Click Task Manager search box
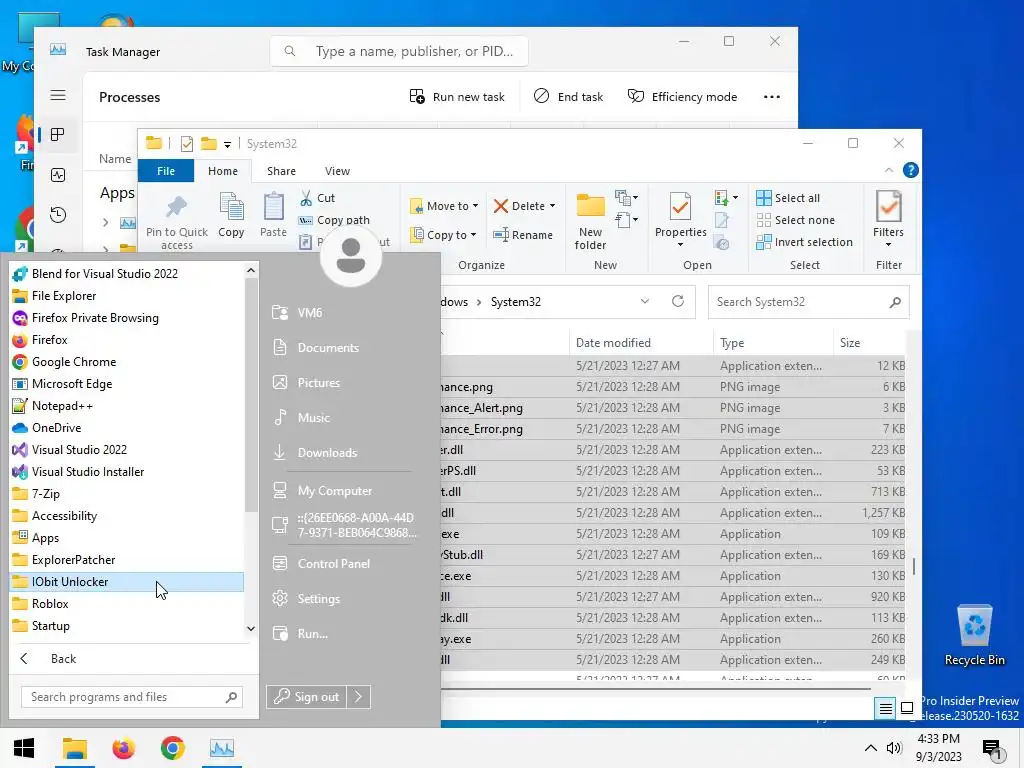This screenshot has width=1024, height=768. (399, 51)
